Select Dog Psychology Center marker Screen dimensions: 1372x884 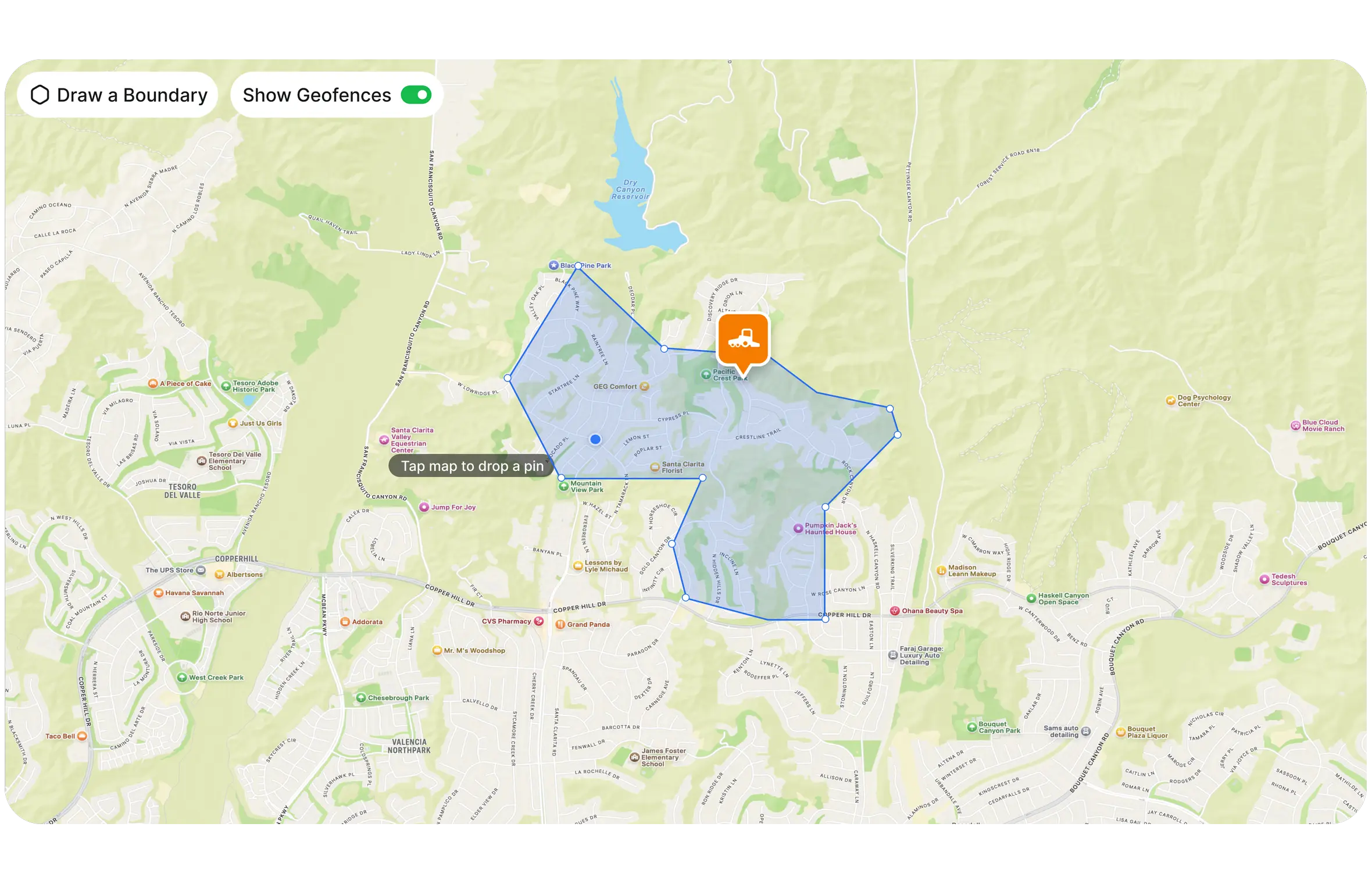(x=1170, y=401)
